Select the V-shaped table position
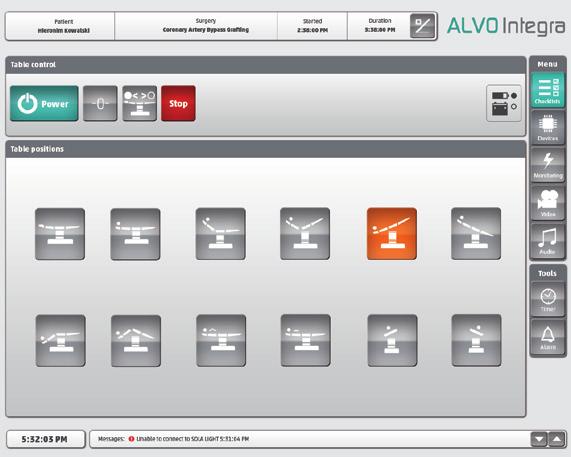 (305, 234)
